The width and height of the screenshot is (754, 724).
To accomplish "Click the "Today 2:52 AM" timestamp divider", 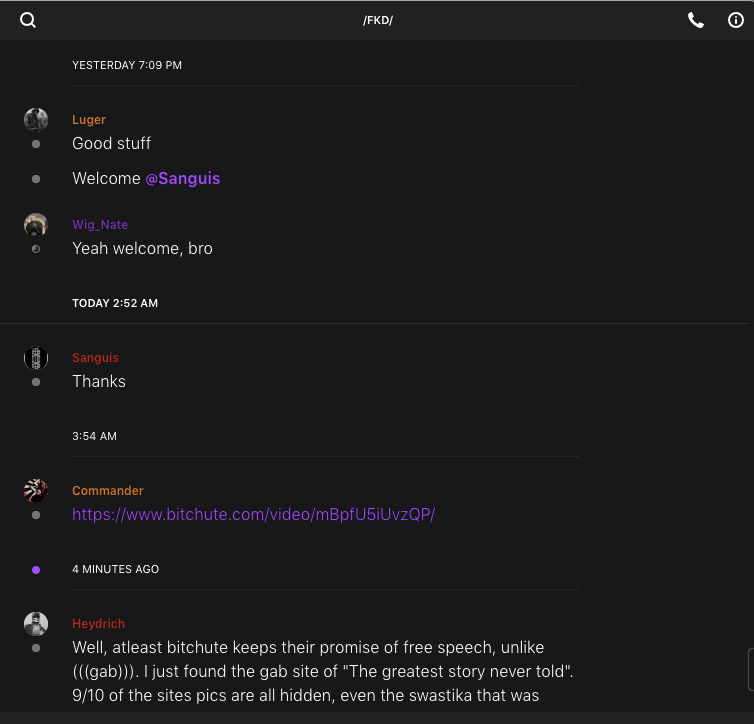I will [115, 303].
